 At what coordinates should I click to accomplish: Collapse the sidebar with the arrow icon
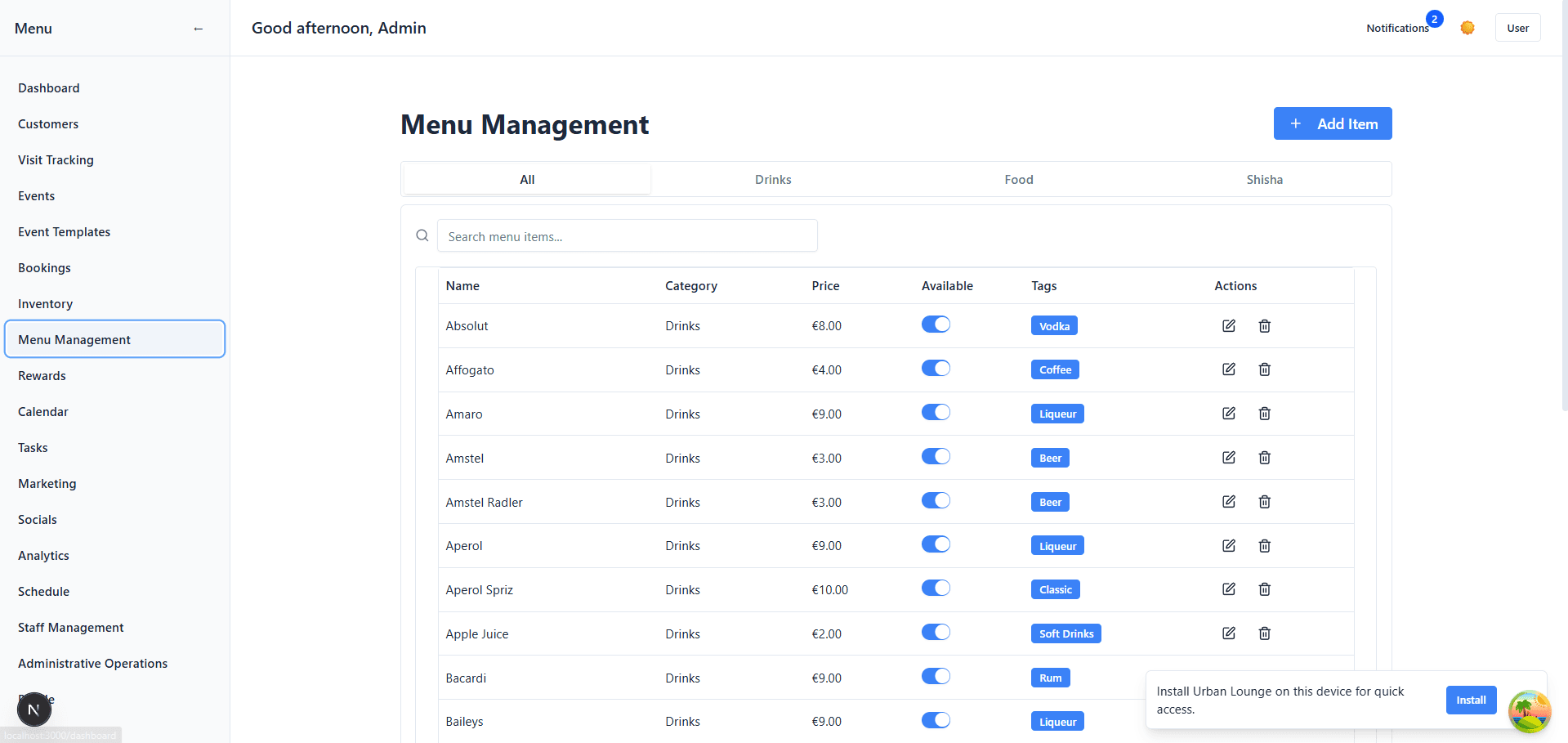click(x=198, y=29)
